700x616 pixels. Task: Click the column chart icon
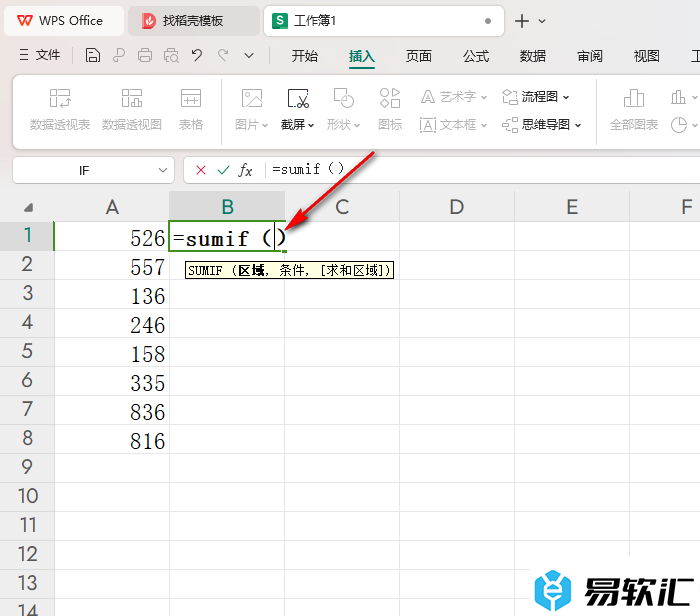(678, 97)
